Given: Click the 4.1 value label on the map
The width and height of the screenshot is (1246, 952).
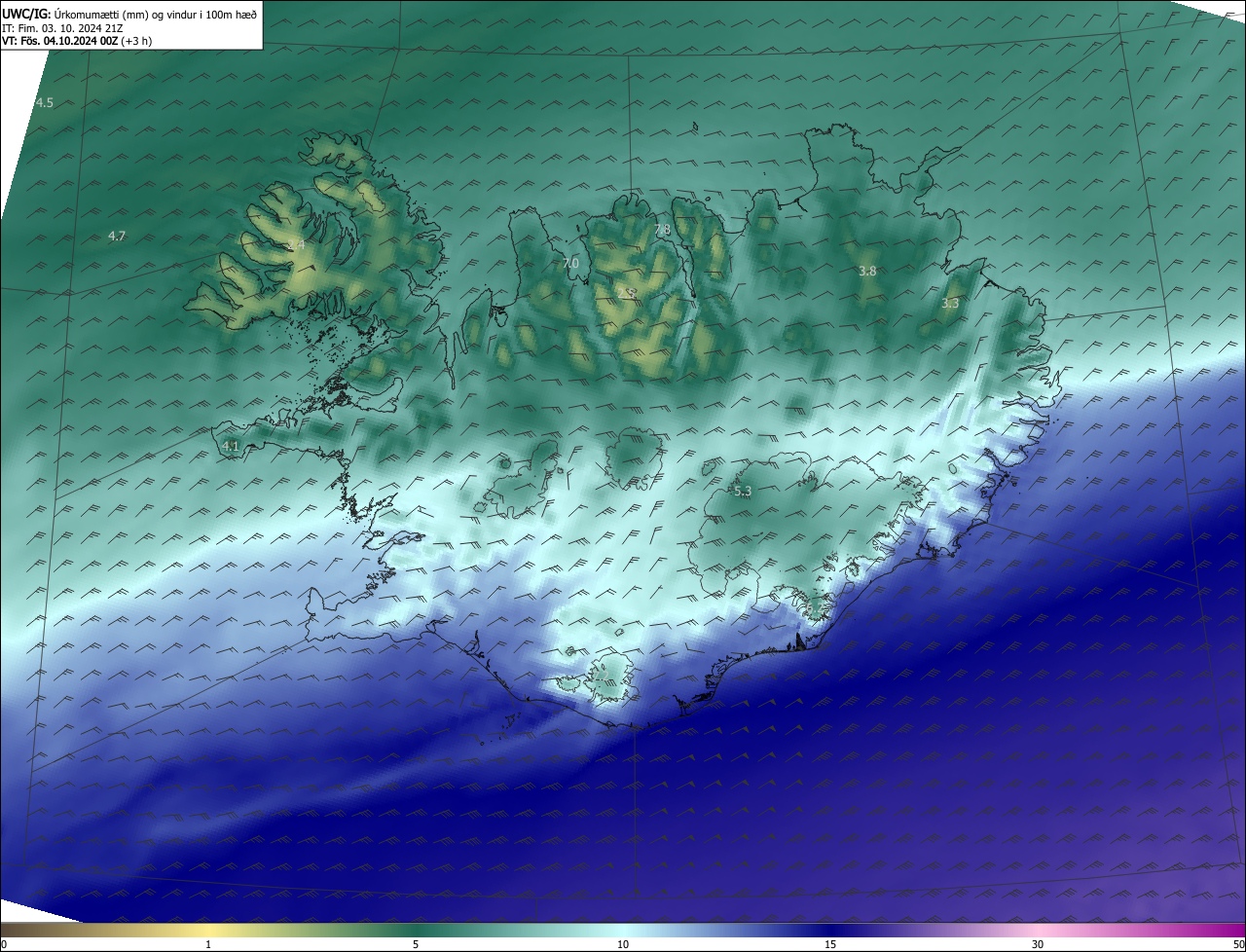Looking at the screenshot, I should (x=231, y=446).
